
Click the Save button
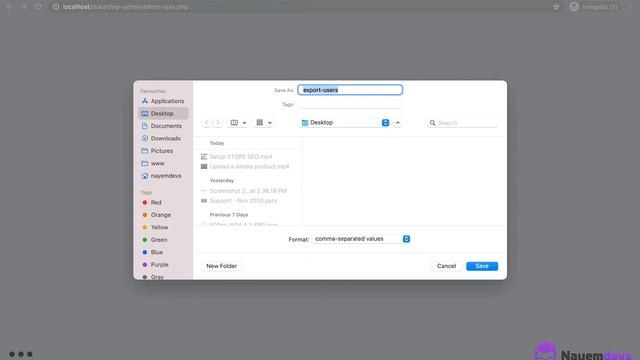pos(482,266)
